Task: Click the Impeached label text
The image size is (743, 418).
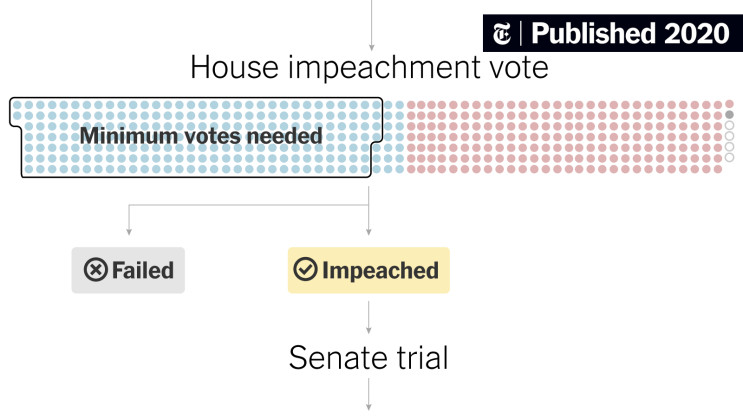Action: pos(381,271)
